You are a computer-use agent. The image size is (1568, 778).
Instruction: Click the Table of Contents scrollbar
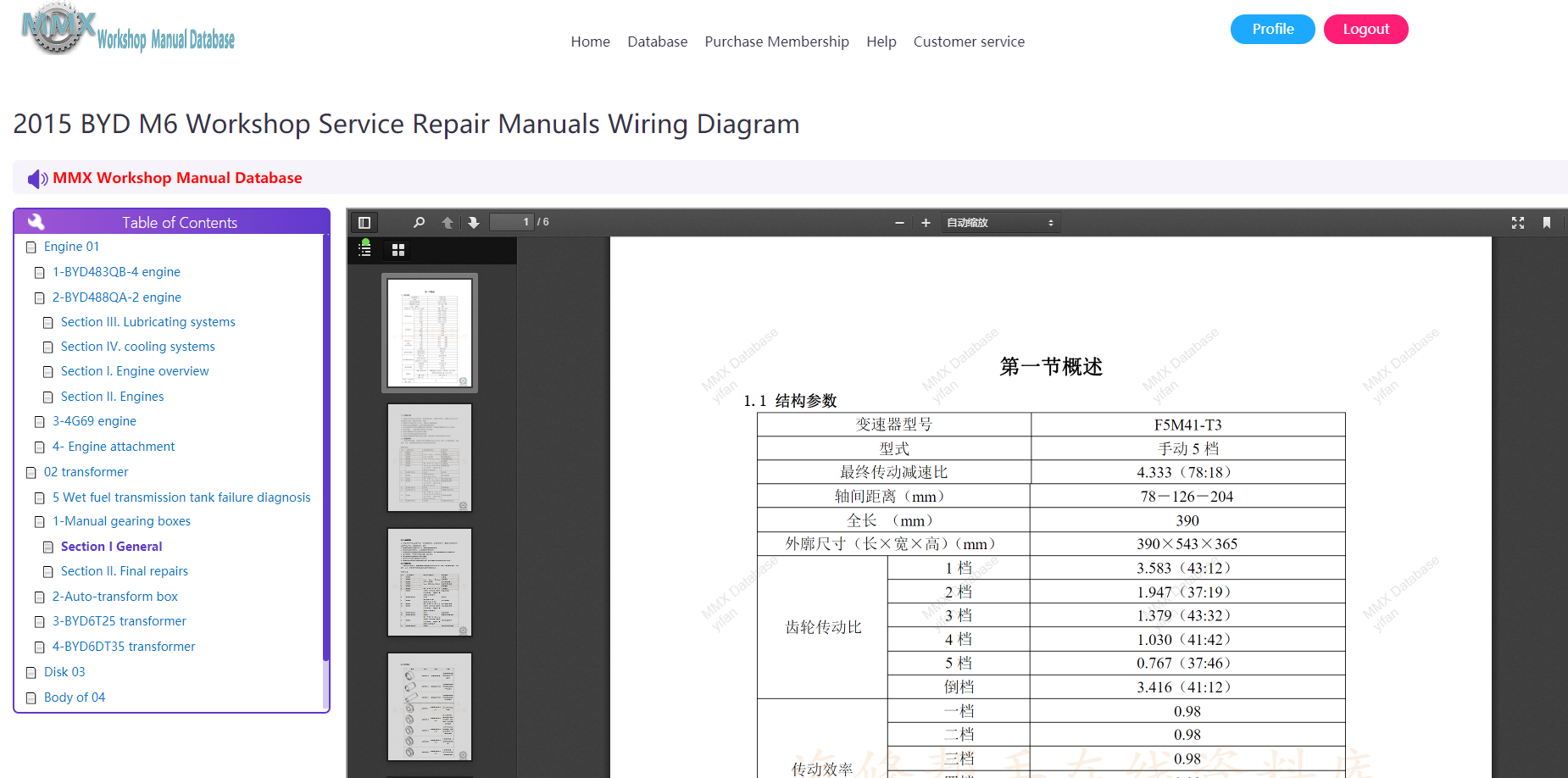tap(325, 447)
